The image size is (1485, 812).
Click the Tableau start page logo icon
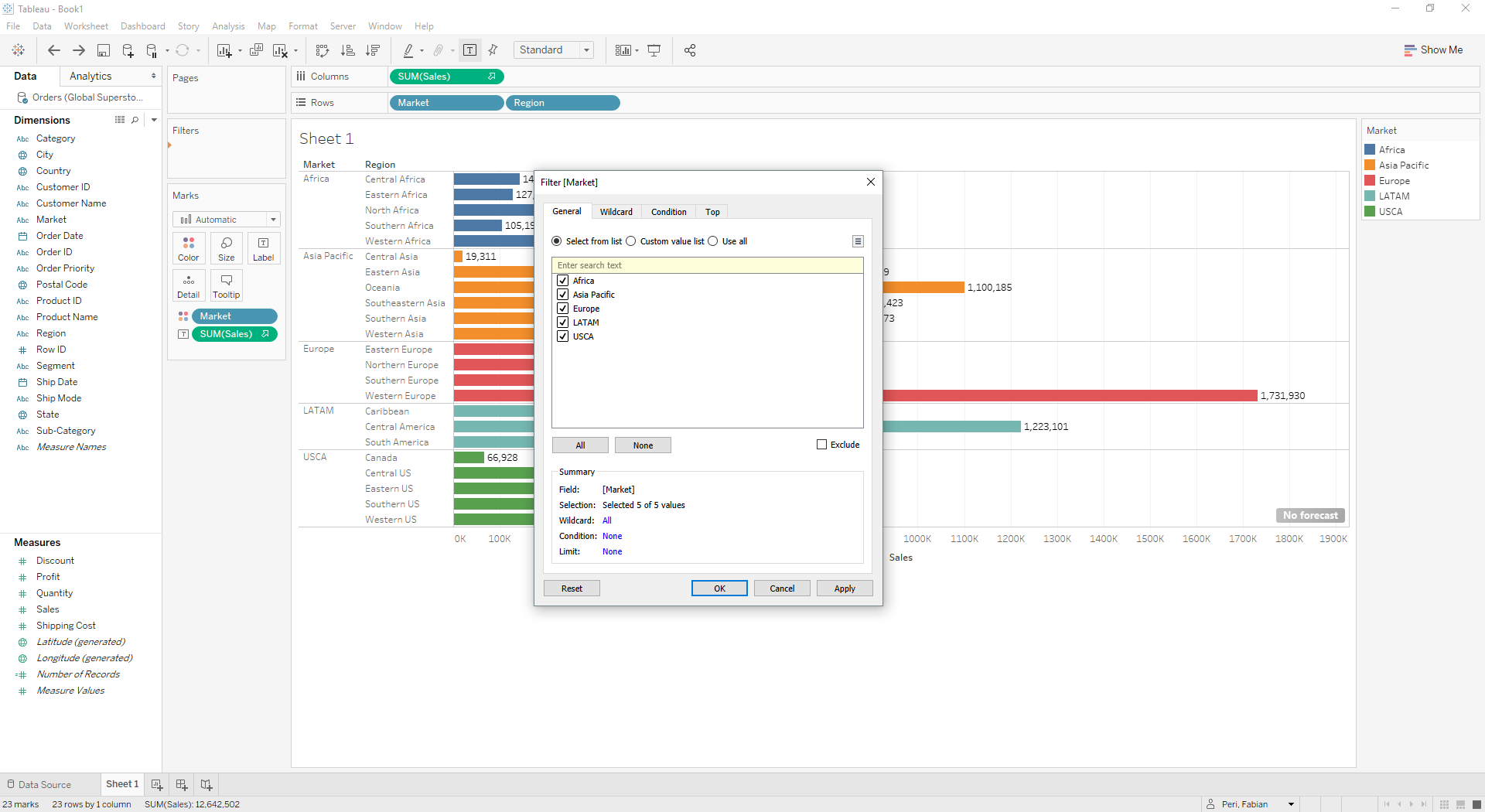19,50
